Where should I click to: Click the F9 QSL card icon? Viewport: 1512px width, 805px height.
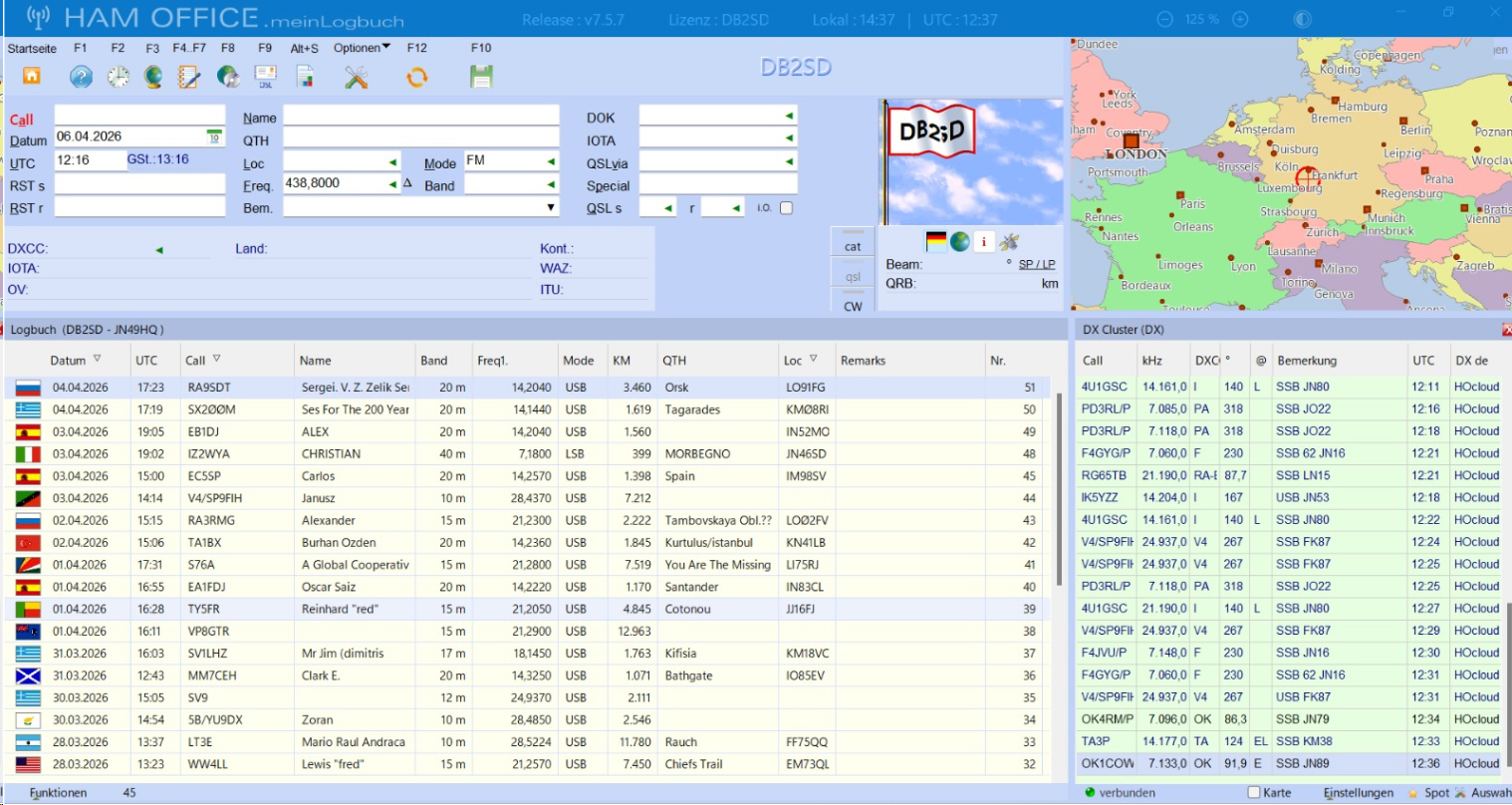pos(265,77)
